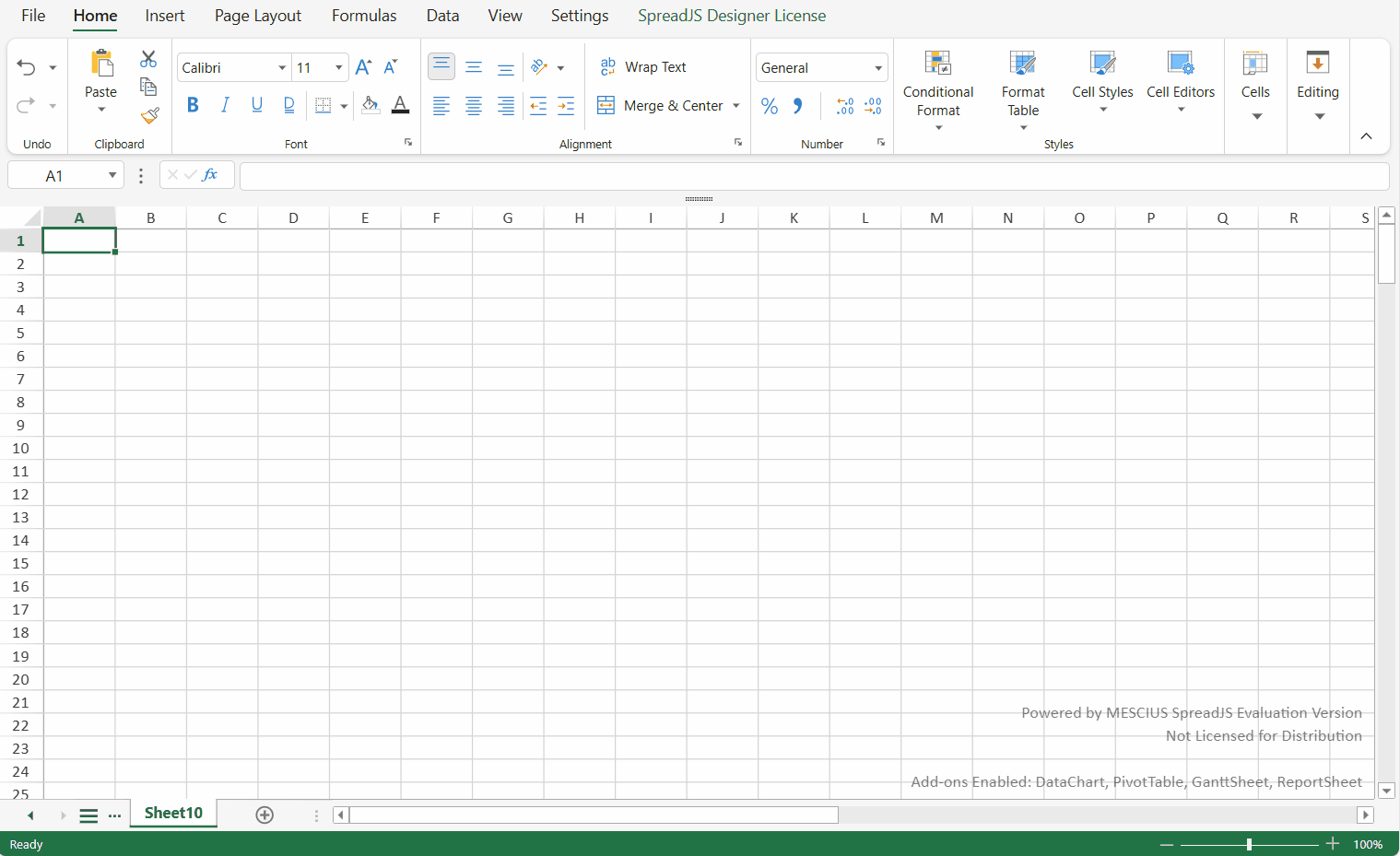Switch to the Insert tab
Viewport: 1400px width, 856px height.
(x=165, y=16)
